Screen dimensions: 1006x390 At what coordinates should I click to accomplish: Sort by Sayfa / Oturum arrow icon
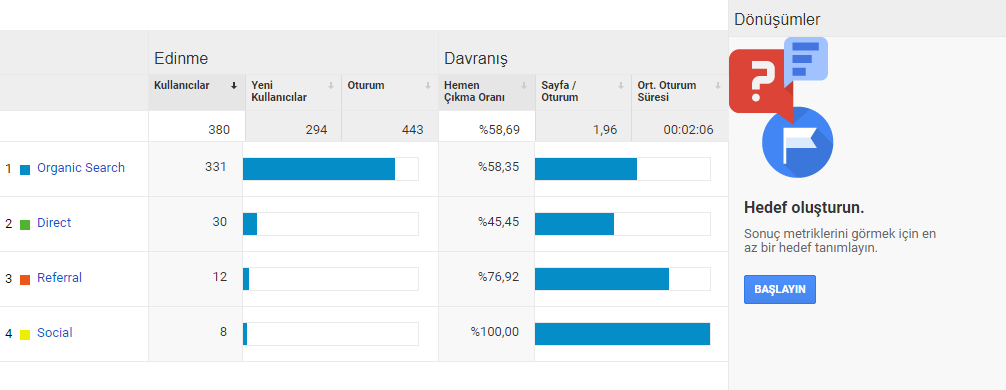pyautogui.click(x=620, y=86)
